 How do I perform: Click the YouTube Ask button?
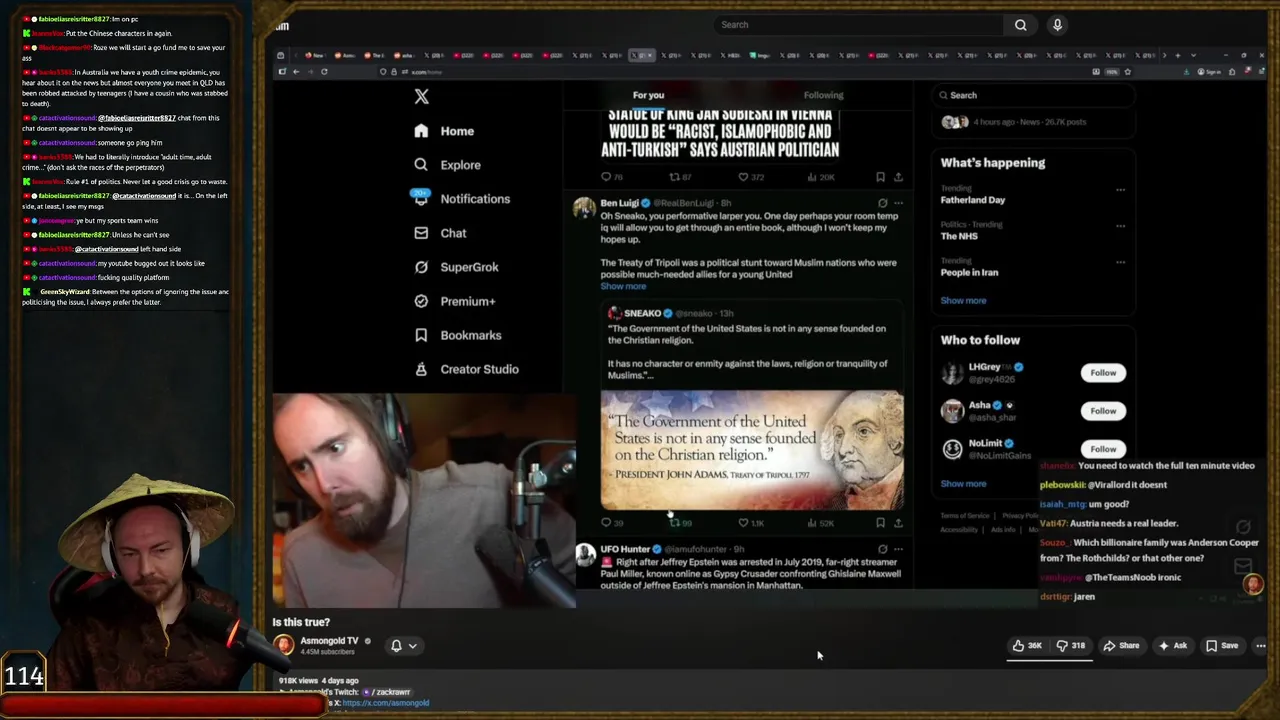[1172, 646]
